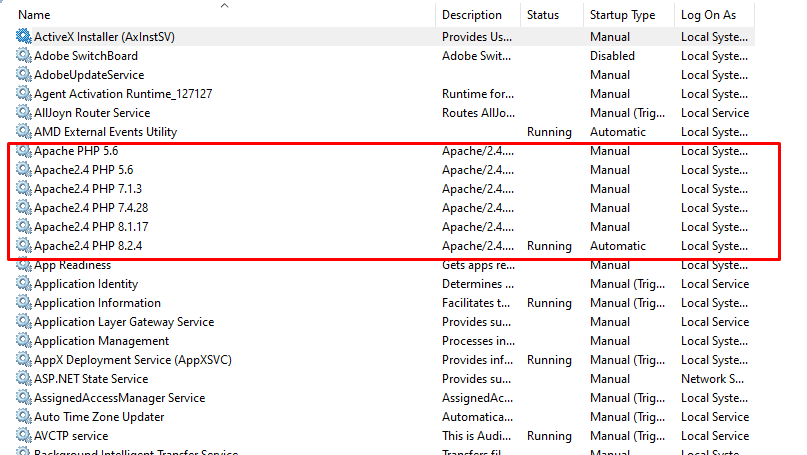Select Application Layer Gateway Service row
Image resolution: width=807 pixels, height=455 pixels.
coord(124,322)
